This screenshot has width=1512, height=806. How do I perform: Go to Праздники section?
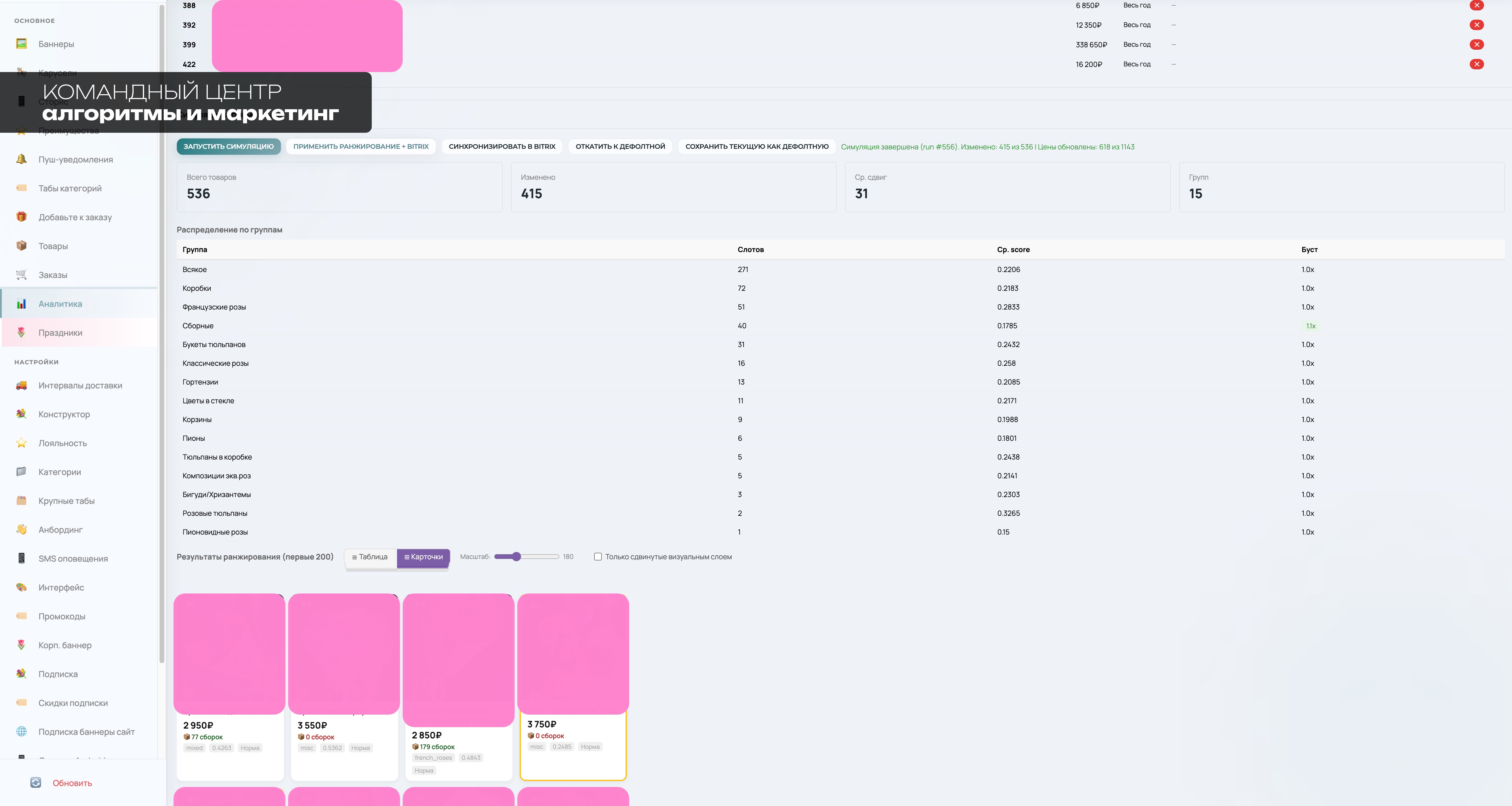[x=60, y=333]
